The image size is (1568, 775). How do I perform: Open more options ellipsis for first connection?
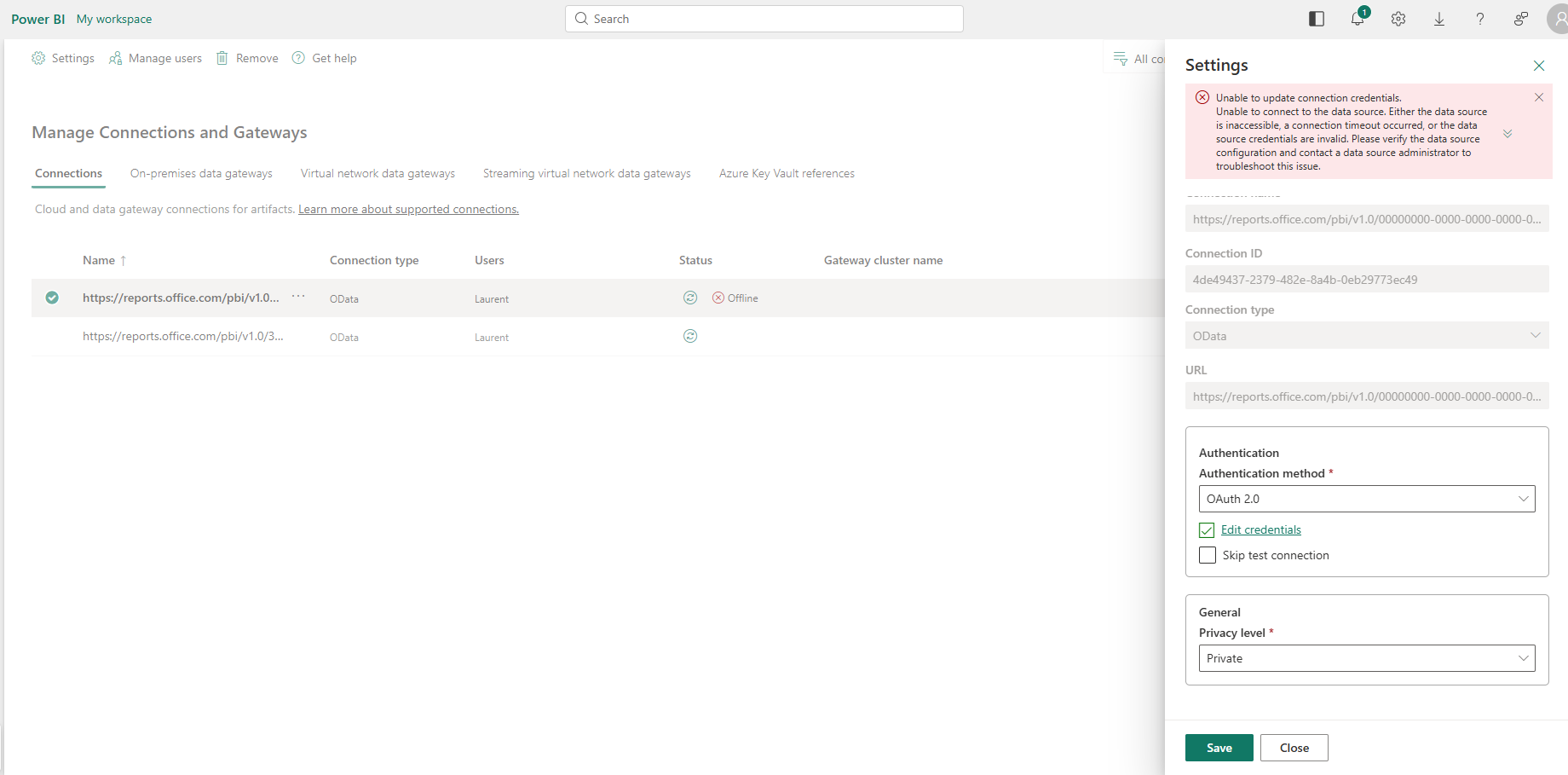[x=298, y=297]
